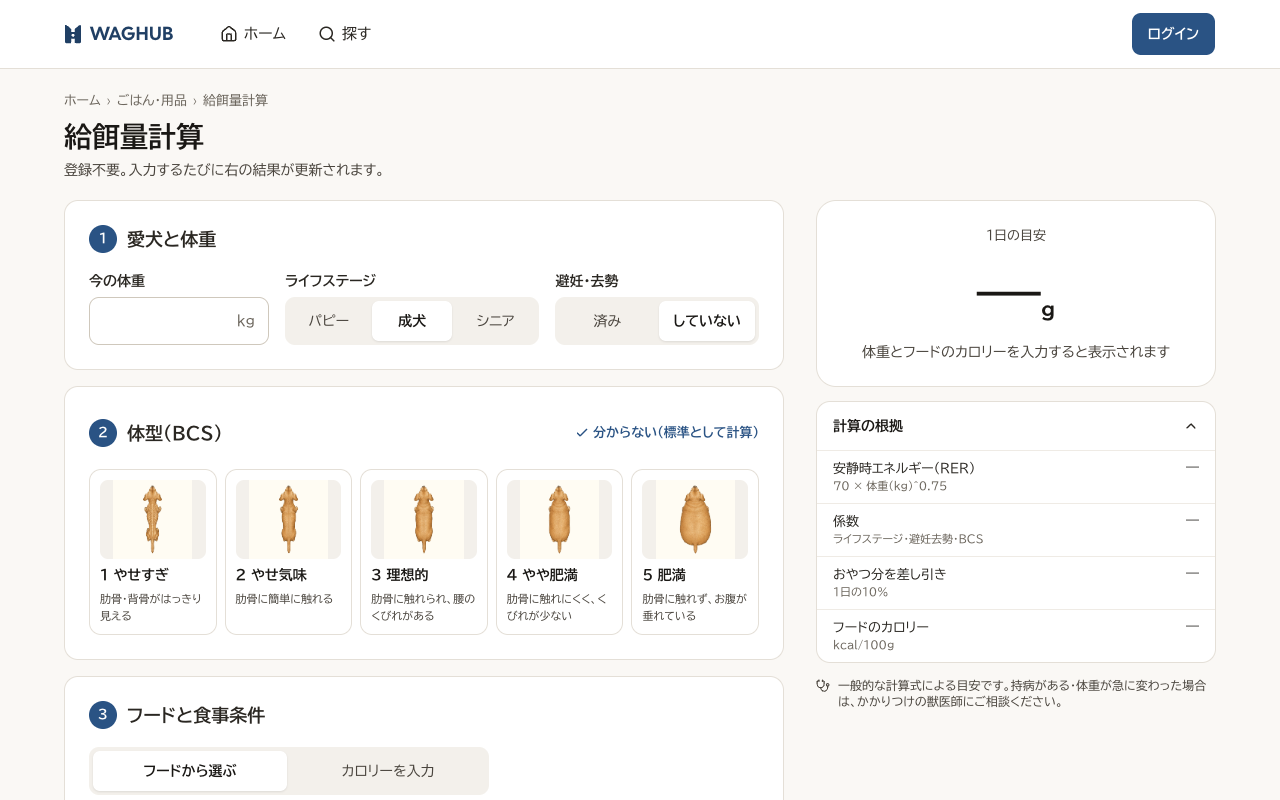Select BCS card 4 やや肥満
This screenshot has width=1280, height=800.
point(559,552)
